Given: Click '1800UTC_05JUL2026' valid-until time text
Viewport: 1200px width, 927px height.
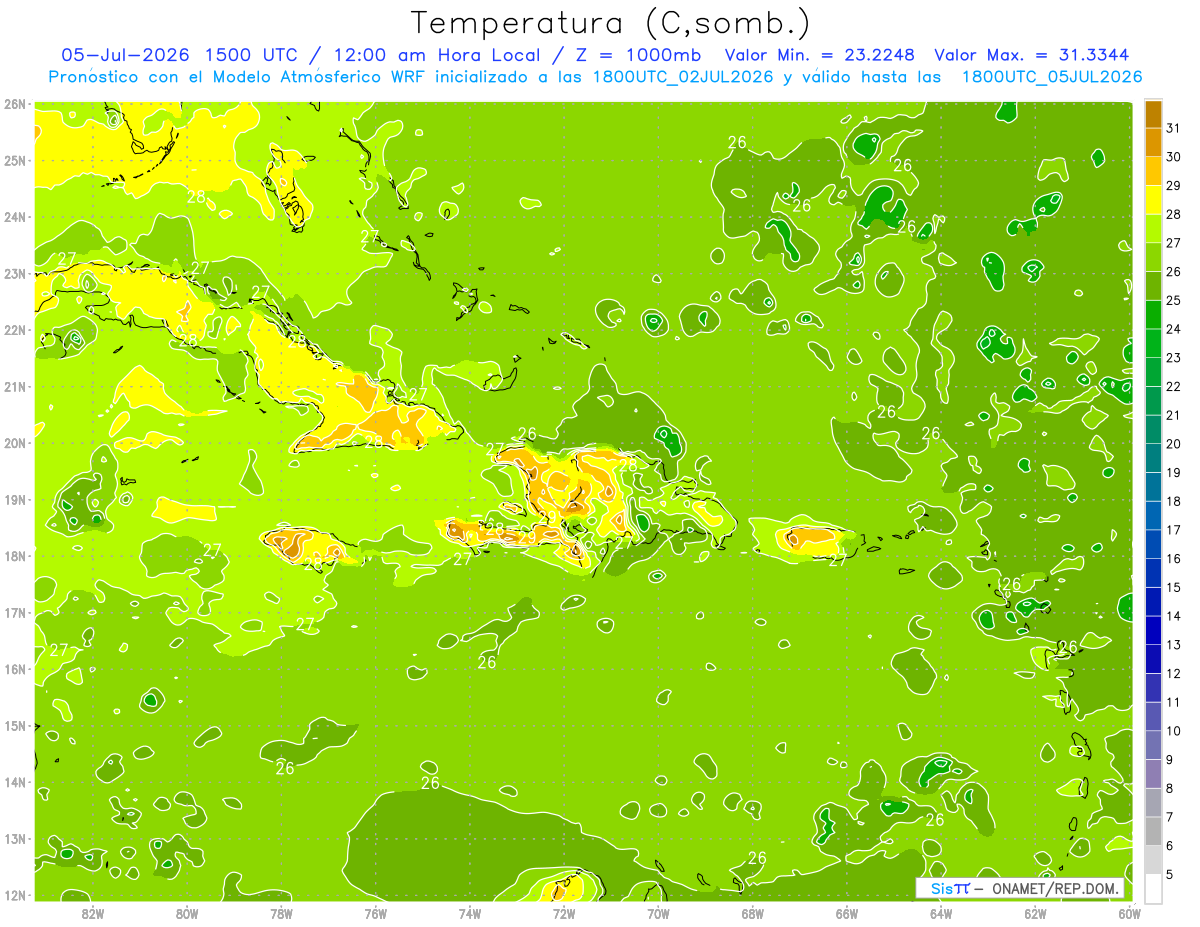Looking at the screenshot, I should tap(1052, 77).
